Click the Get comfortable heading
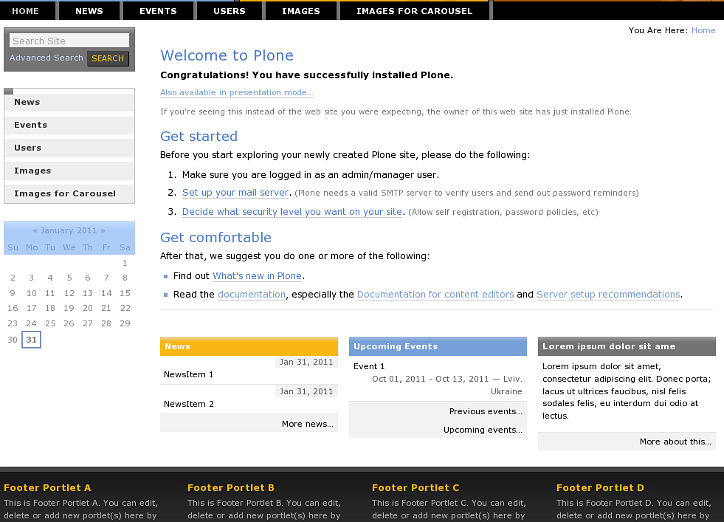This screenshot has height=522, width=724. (x=216, y=237)
